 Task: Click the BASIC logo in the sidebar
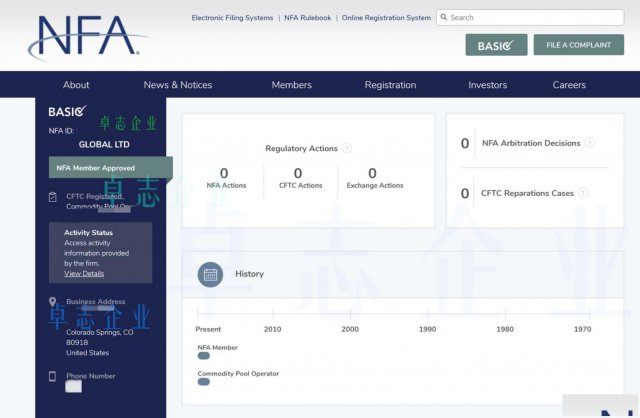[68, 111]
